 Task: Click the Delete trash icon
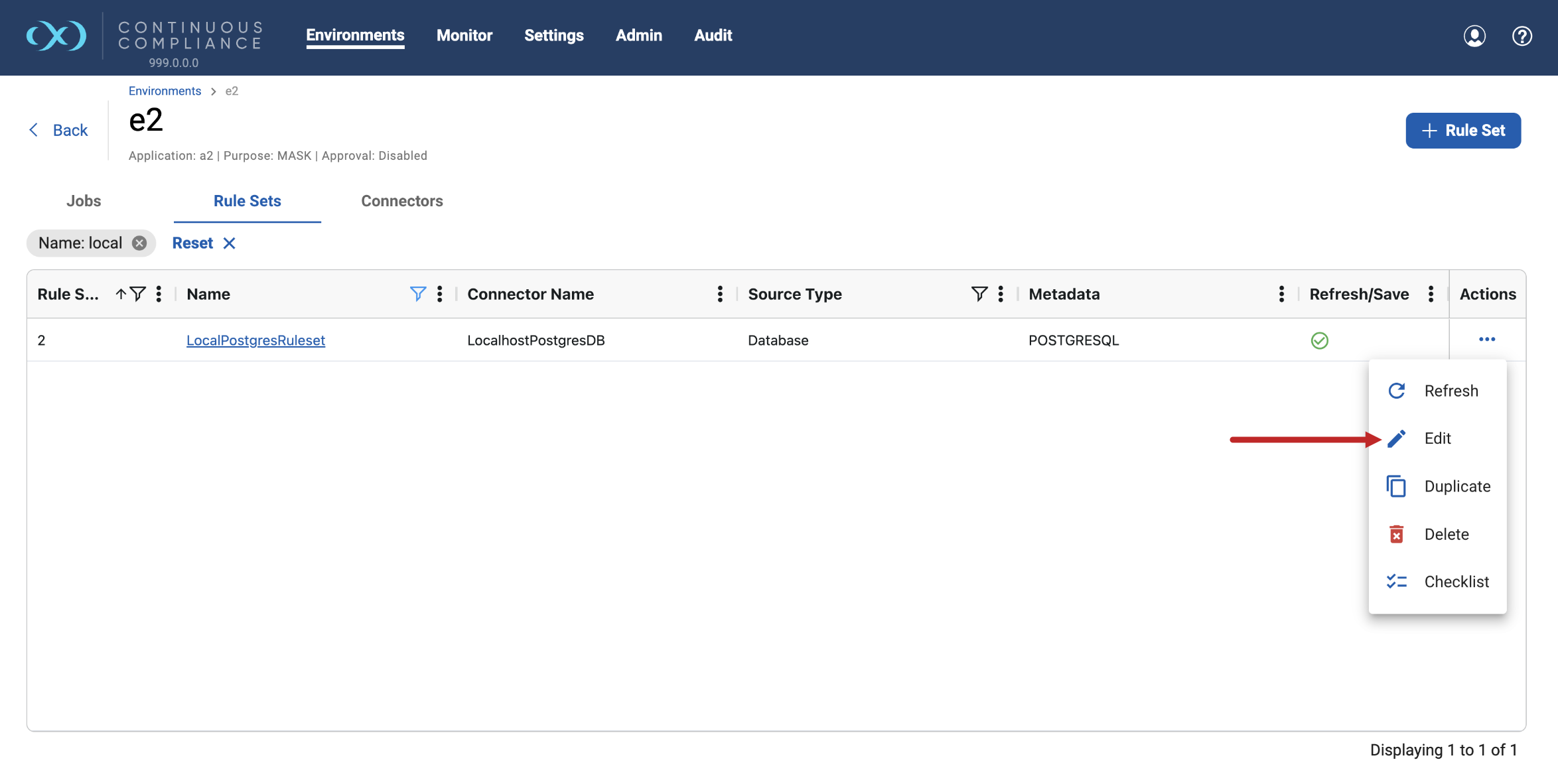tap(1397, 534)
